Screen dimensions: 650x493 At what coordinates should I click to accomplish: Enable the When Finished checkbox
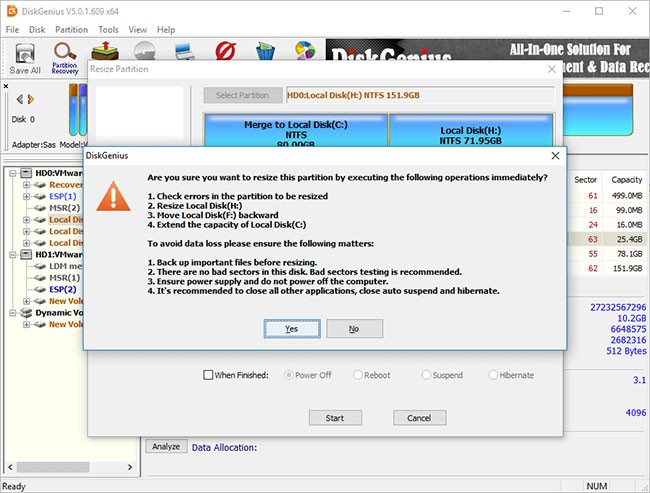tap(208, 375)
